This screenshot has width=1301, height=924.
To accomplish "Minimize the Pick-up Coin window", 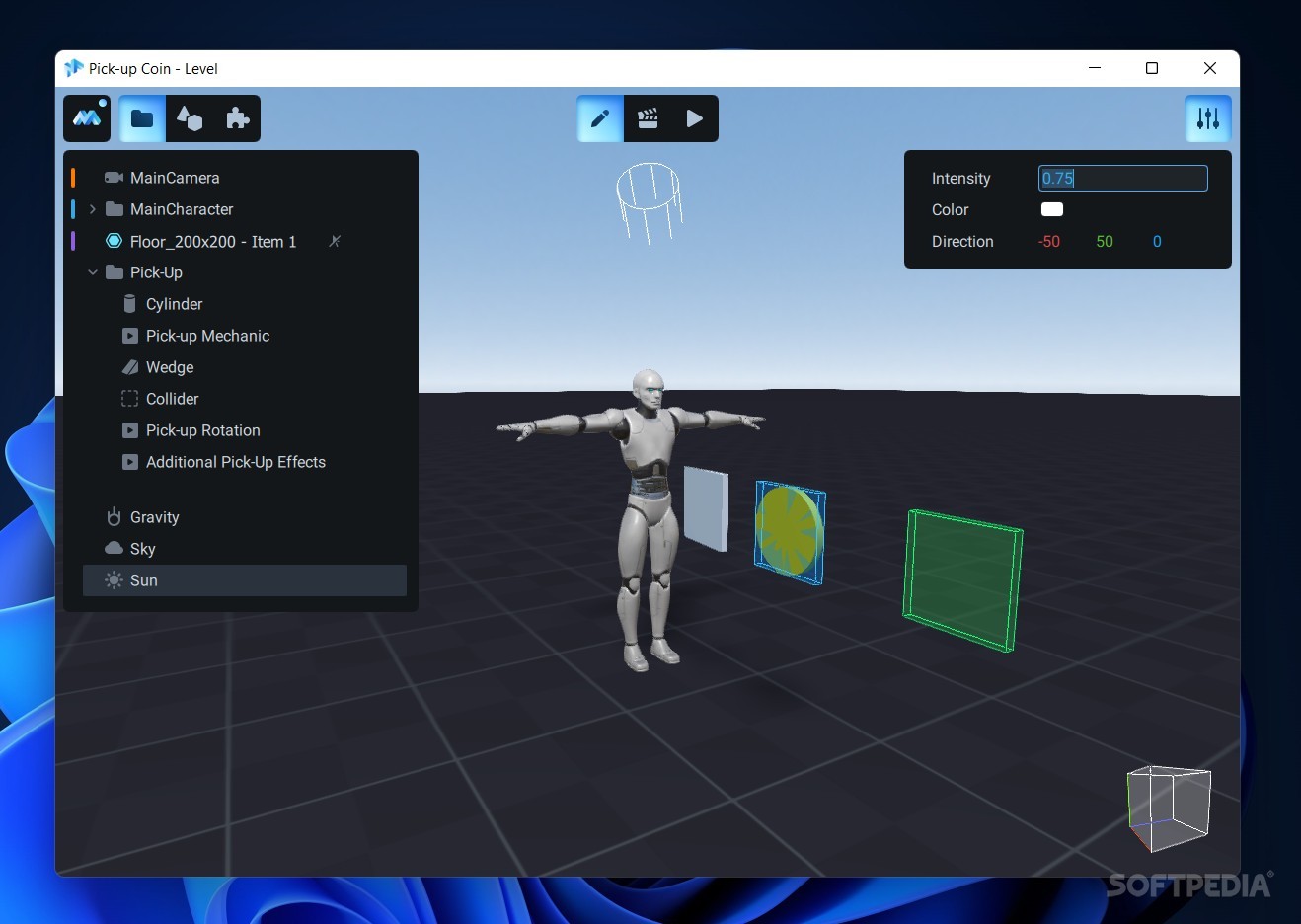I will [x=1094, y=68].
